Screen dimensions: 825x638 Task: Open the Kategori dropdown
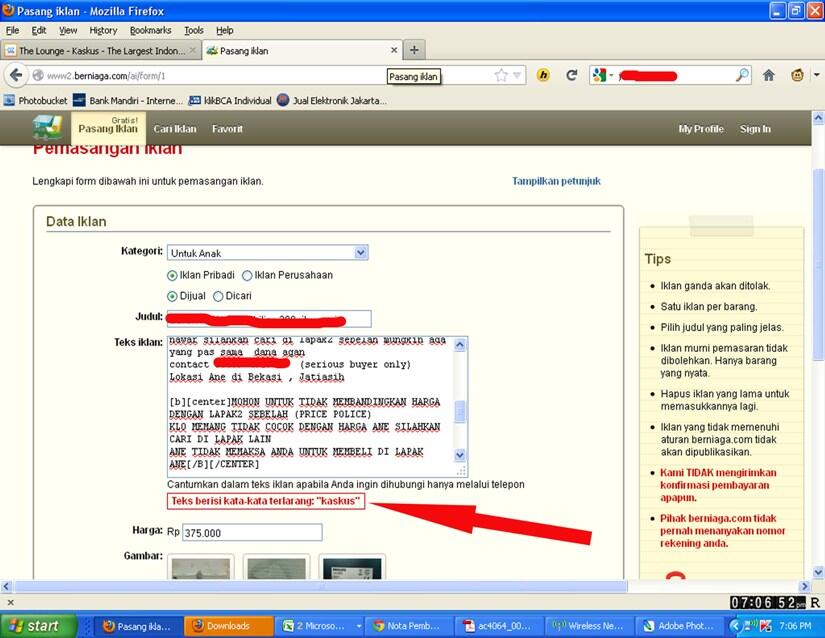point(267,253)
